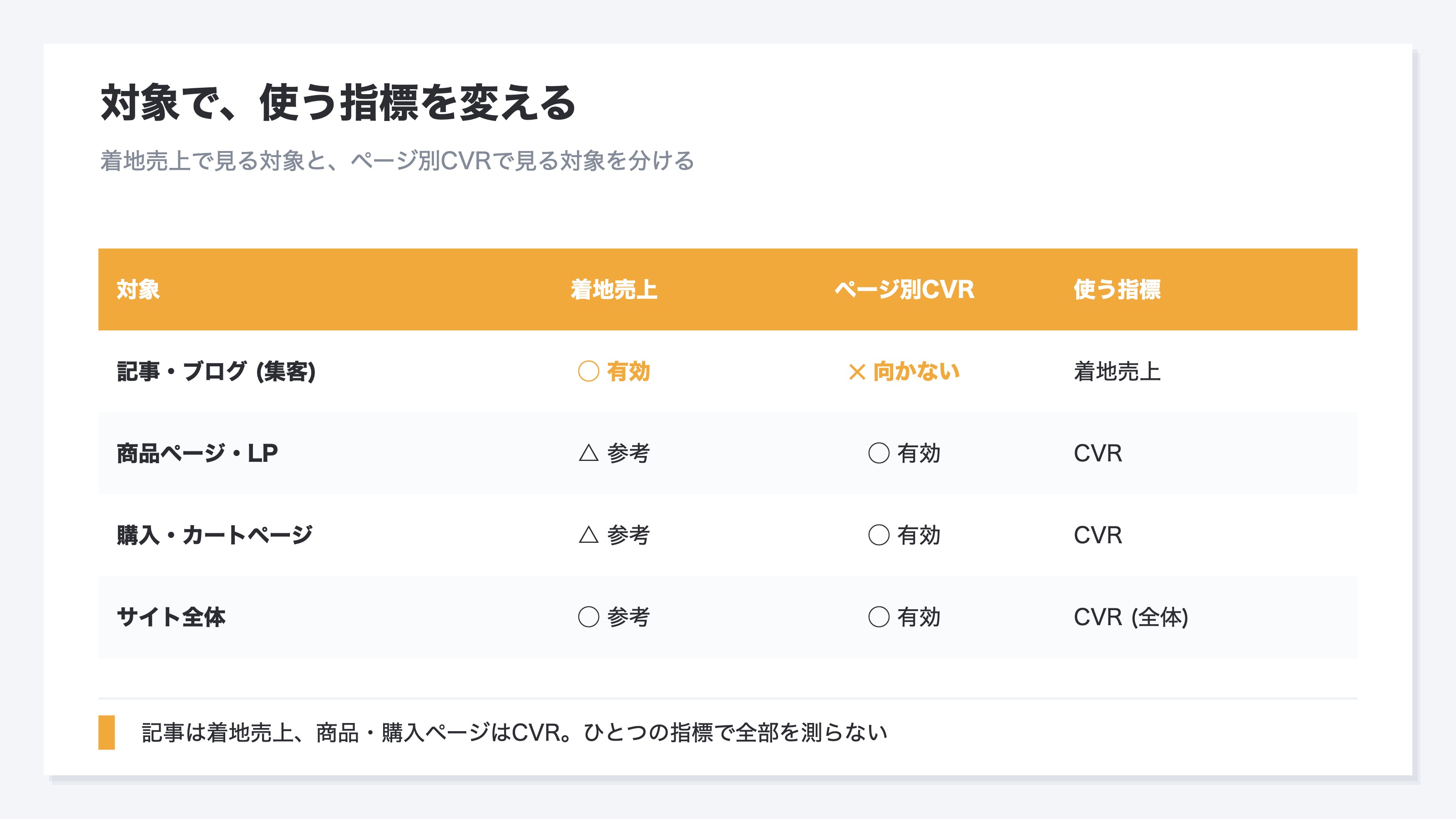
Task: Click ○ 有効 in the 商品ページ・LP row
Action: (905, 453)
